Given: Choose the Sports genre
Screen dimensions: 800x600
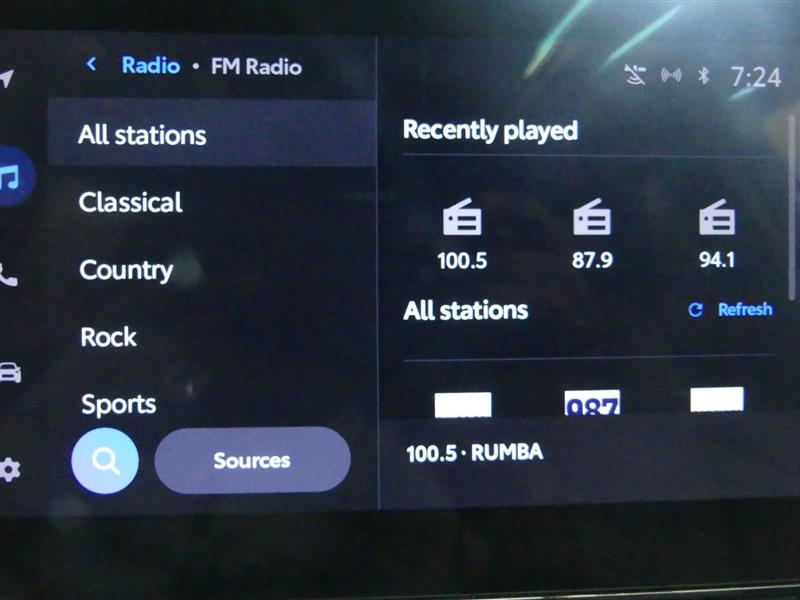Looking at the screenshot, I should [x=119, y=404].
